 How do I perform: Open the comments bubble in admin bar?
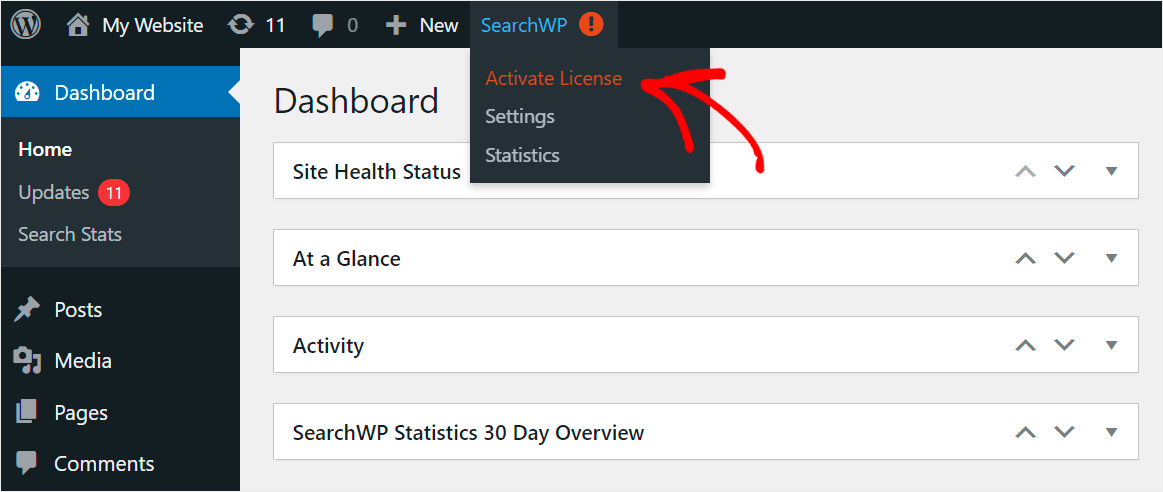pos(323,26)
